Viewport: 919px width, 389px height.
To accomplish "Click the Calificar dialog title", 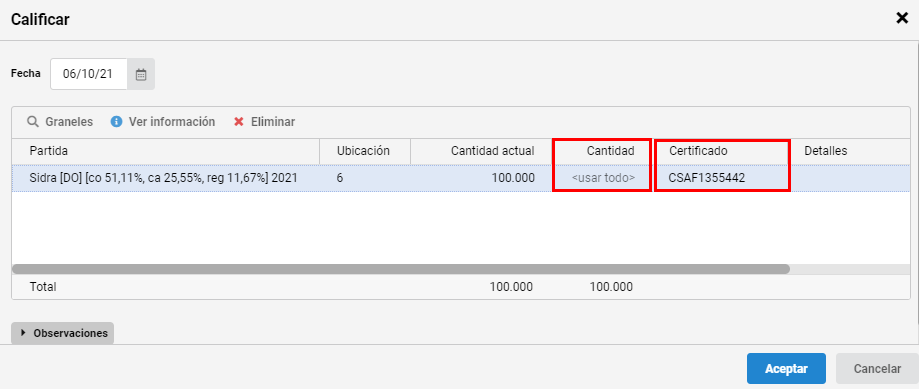I will coord(40,19).
